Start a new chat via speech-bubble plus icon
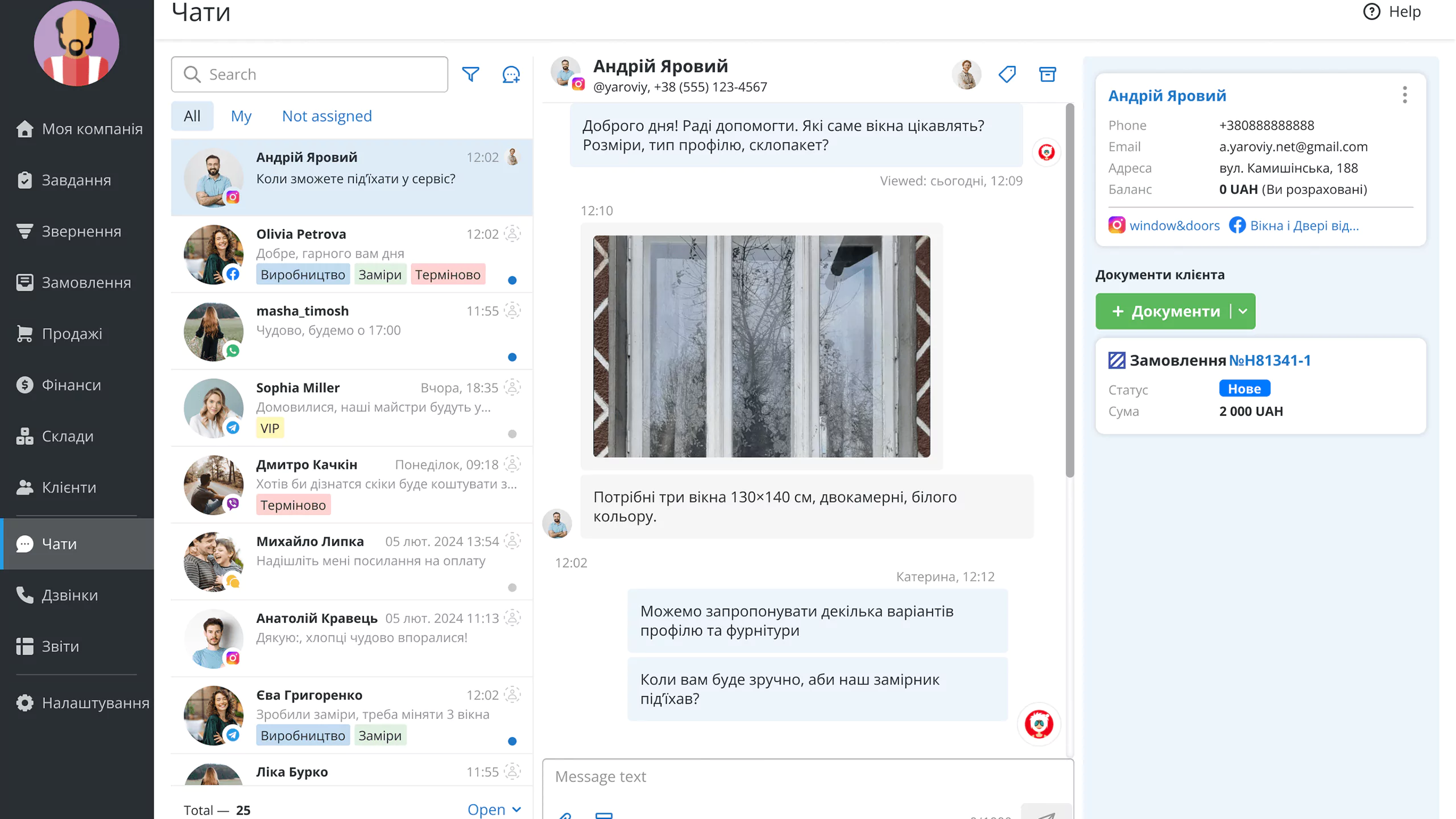 click(511, 75)
